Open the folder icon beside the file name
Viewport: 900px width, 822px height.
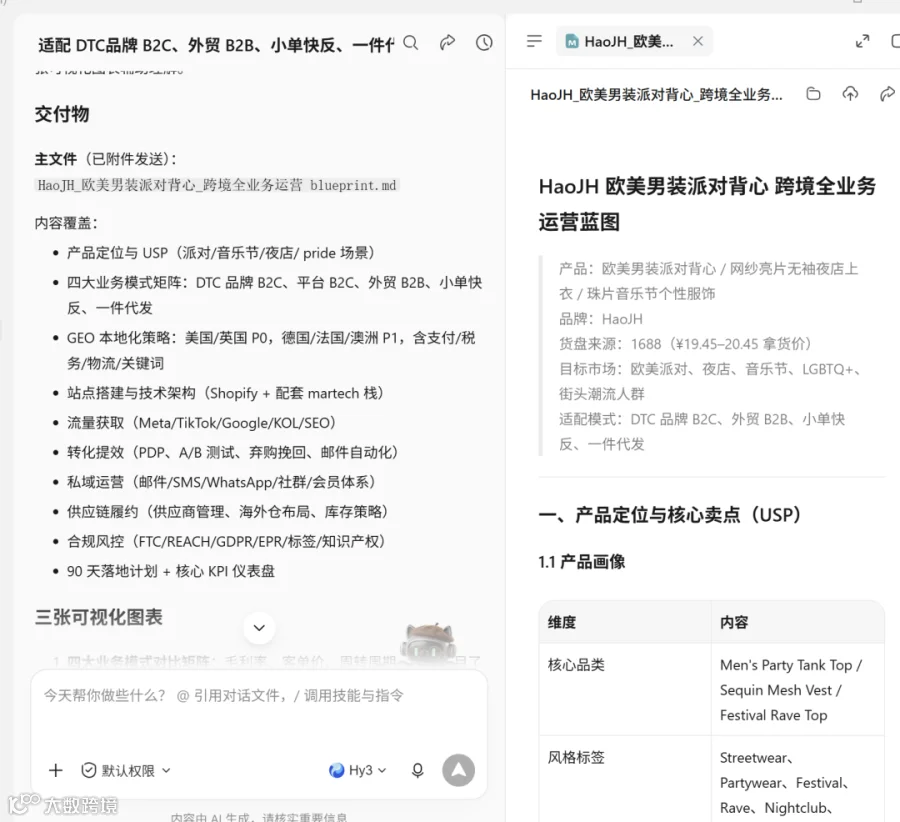click(813, 94)
